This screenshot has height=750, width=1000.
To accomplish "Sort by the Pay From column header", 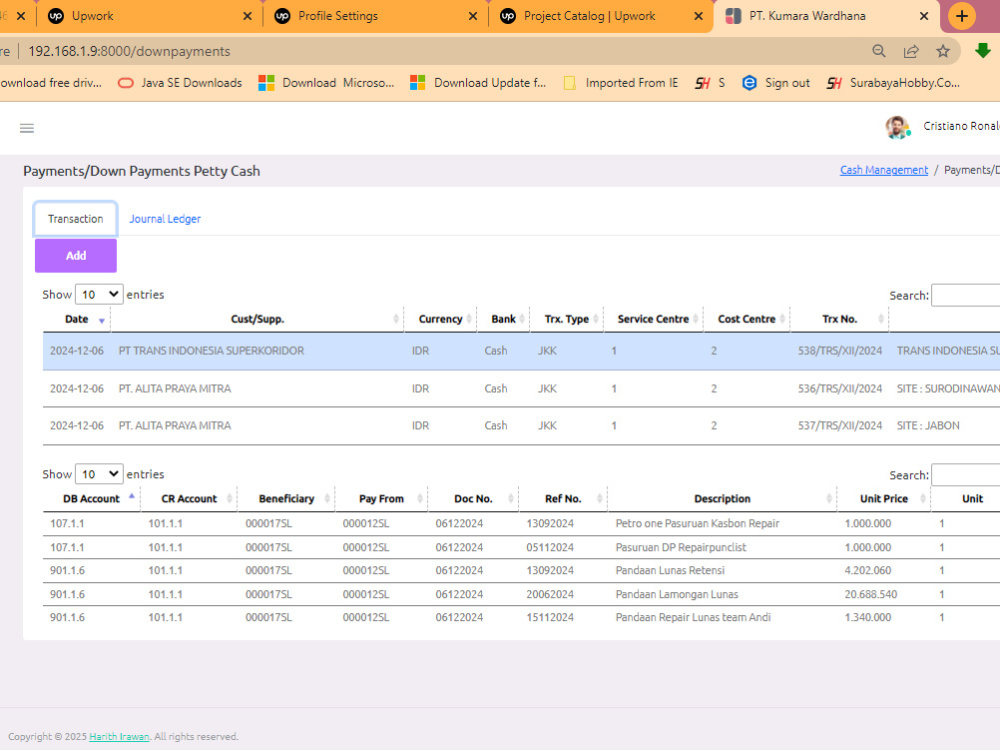I will pyautogui.click(x=381, y=499).
